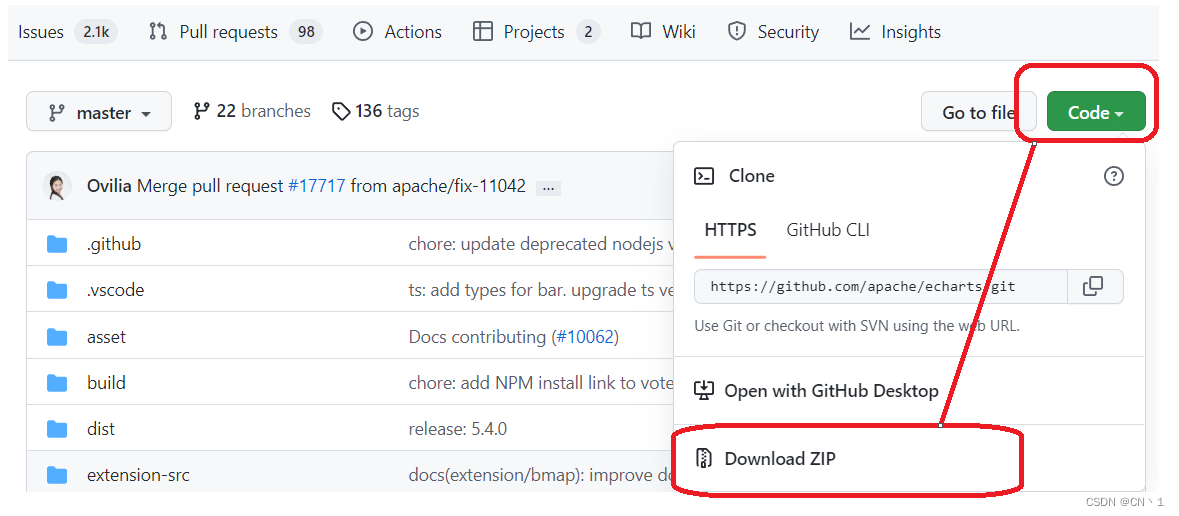
Task: View the 22 branches link
Action: click(x=252, y=111)
